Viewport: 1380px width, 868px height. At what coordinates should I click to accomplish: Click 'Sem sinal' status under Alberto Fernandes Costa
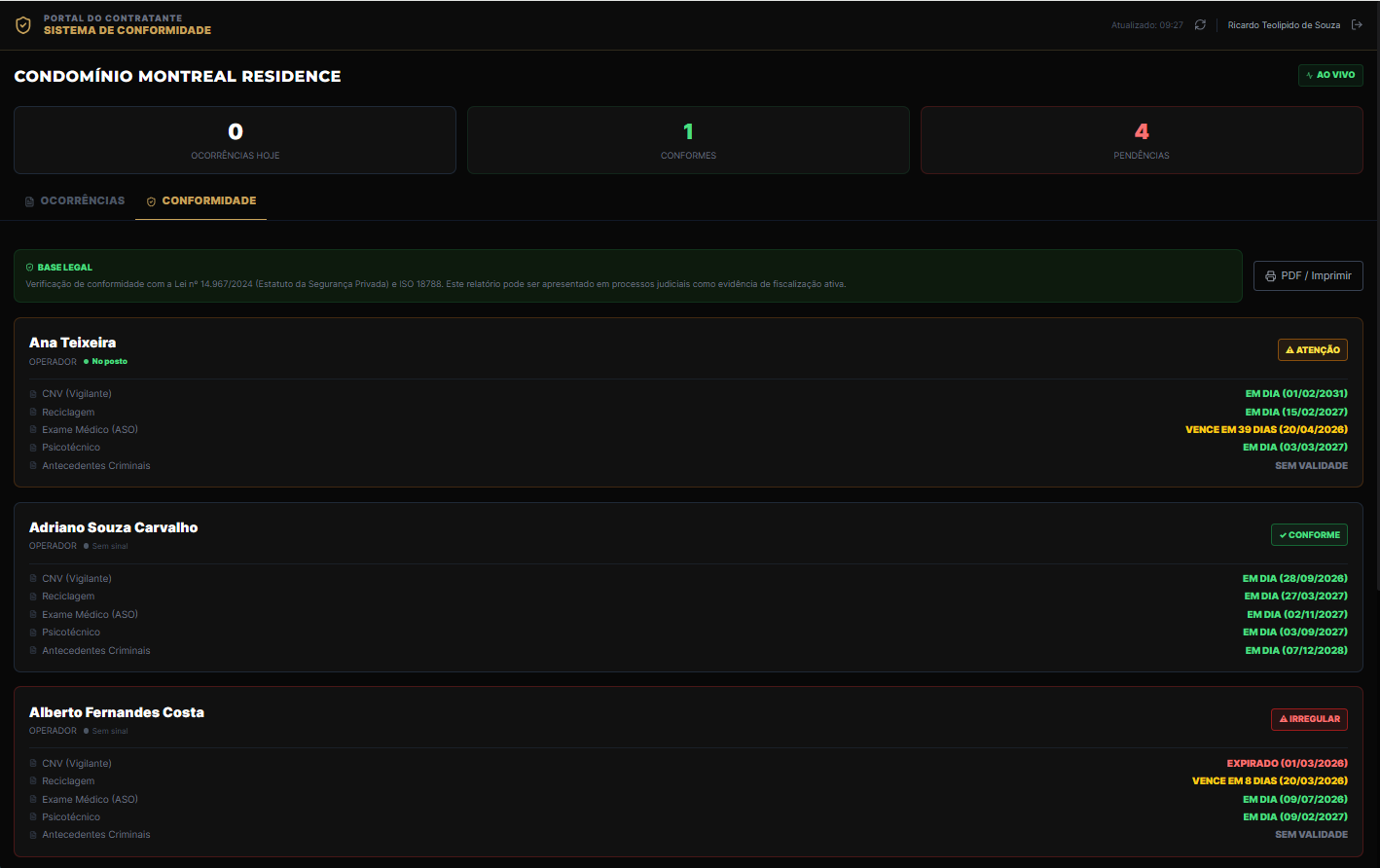110,731
